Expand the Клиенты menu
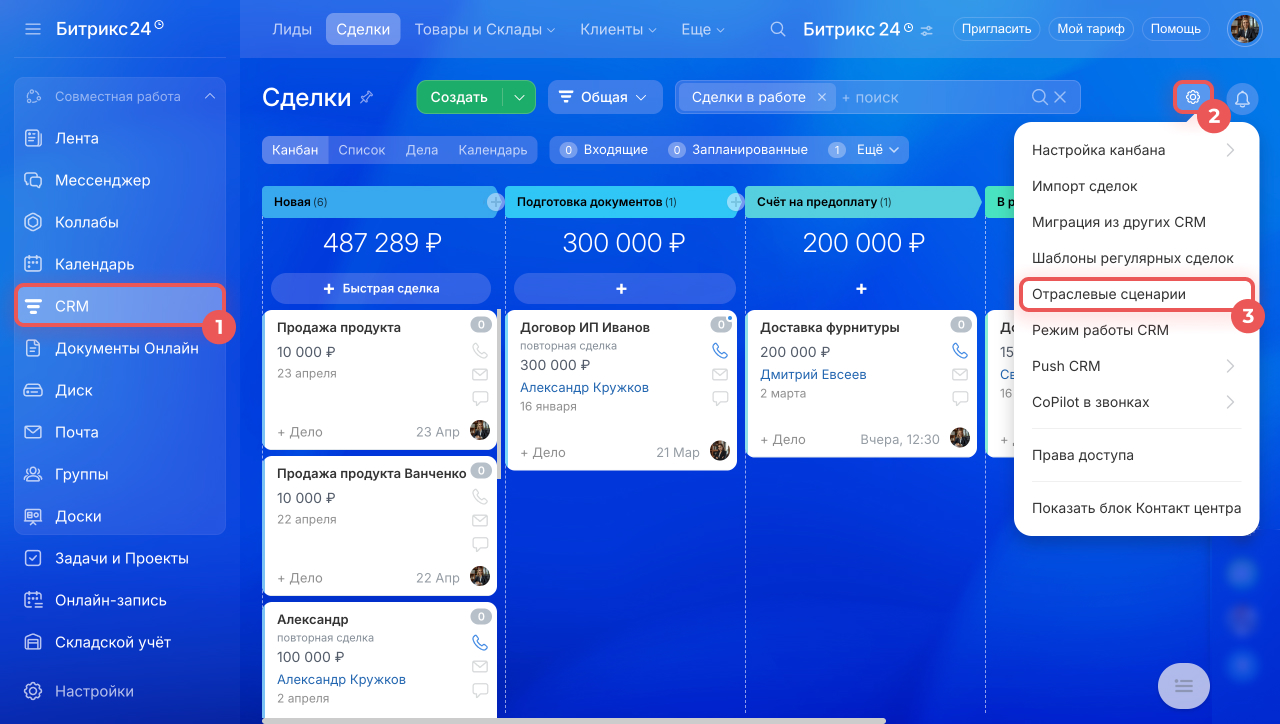The width and height of the screenshot is (1280, 724). (619, 29)
